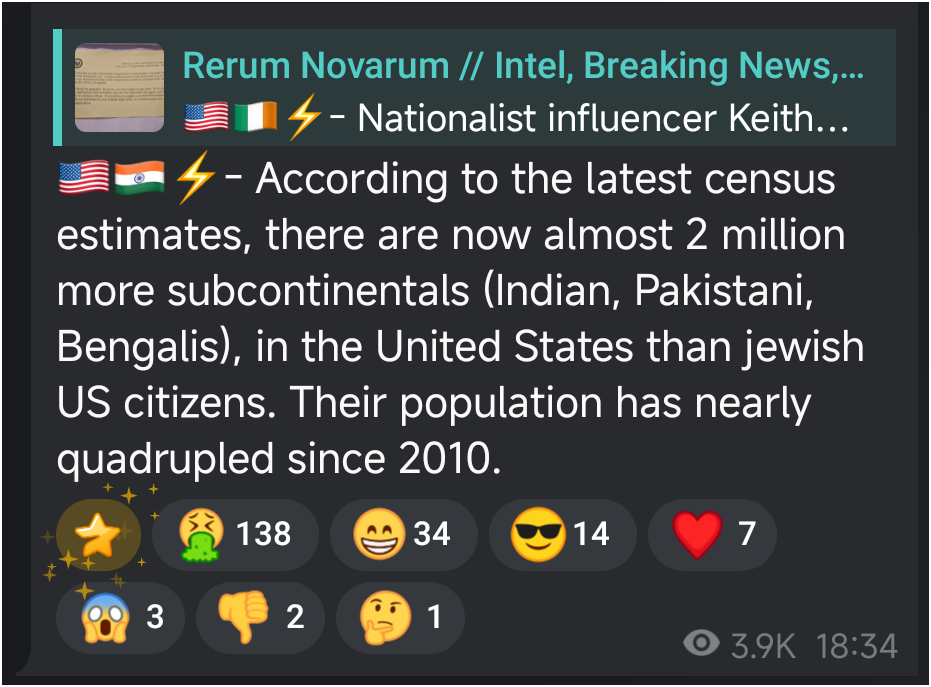Click the 3.9K view count
Image resolution: width=931 pixels, height=687 pixels.
[763, 646]
